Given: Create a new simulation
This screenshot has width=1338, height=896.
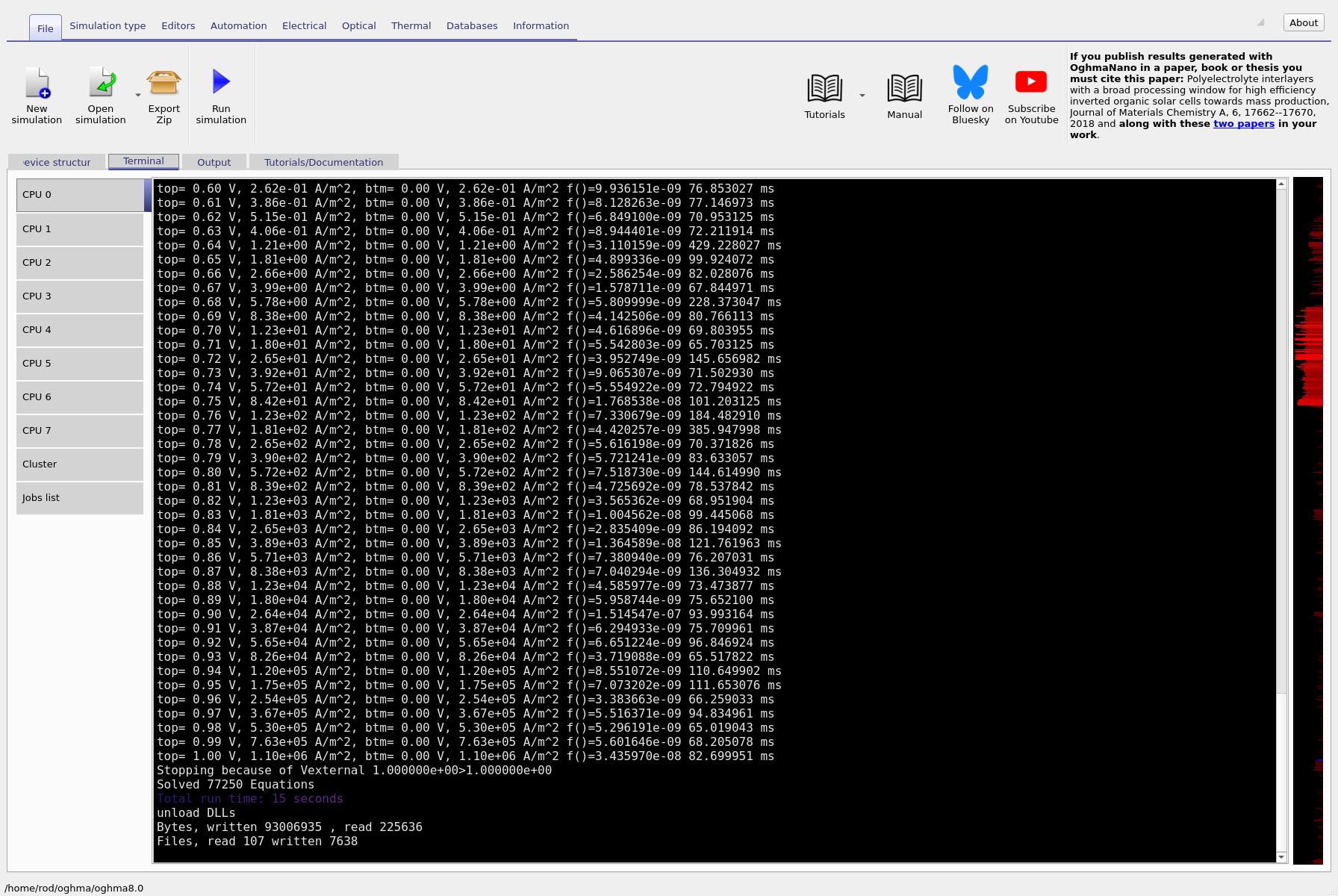Looking at the screenshot, I should pyautogui.click(x=37, y=93).
